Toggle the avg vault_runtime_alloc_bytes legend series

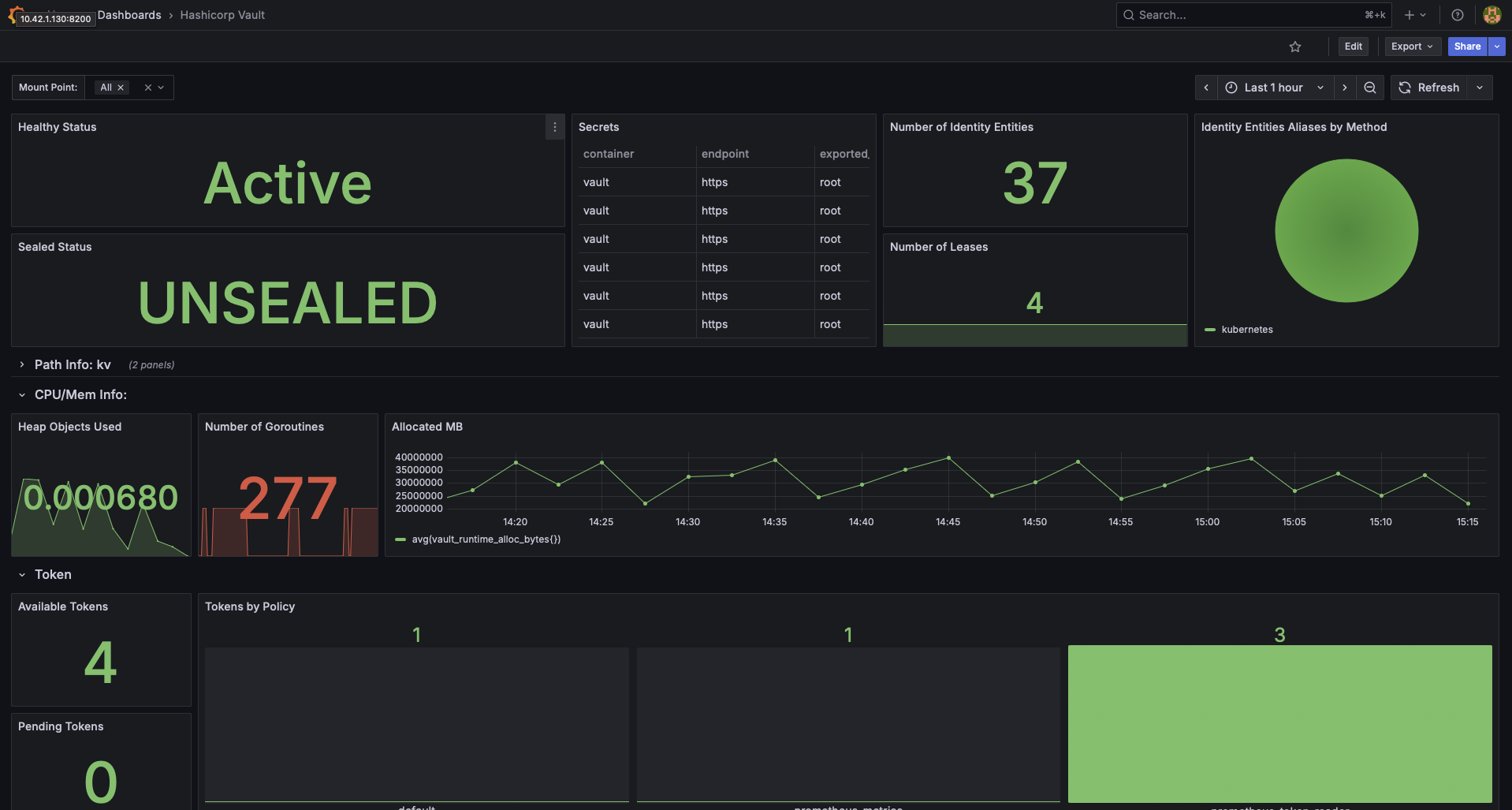(x=485, y=539)
